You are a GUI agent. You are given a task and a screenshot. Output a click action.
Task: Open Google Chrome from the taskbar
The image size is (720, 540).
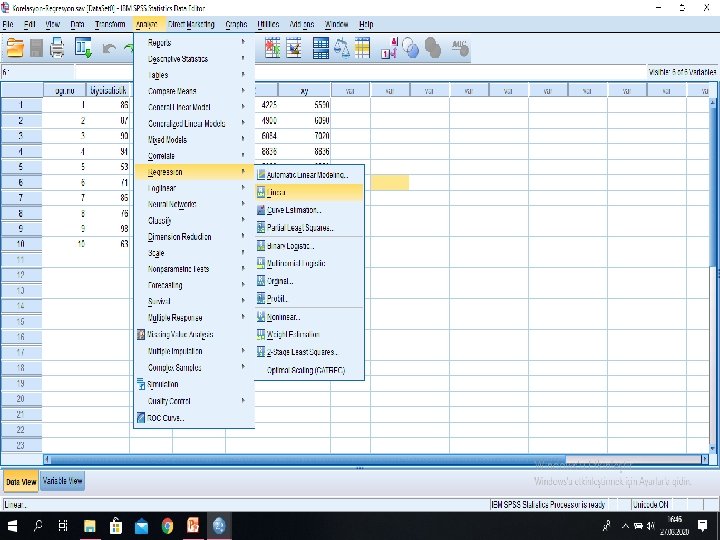[x=167, y=526]
